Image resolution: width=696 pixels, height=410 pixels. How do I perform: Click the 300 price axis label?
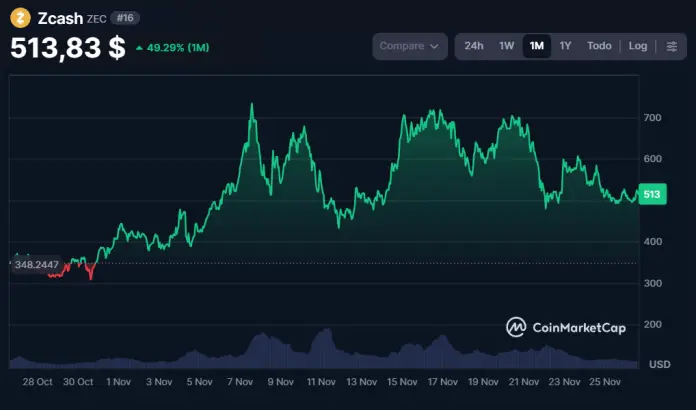tap(652, 283)
